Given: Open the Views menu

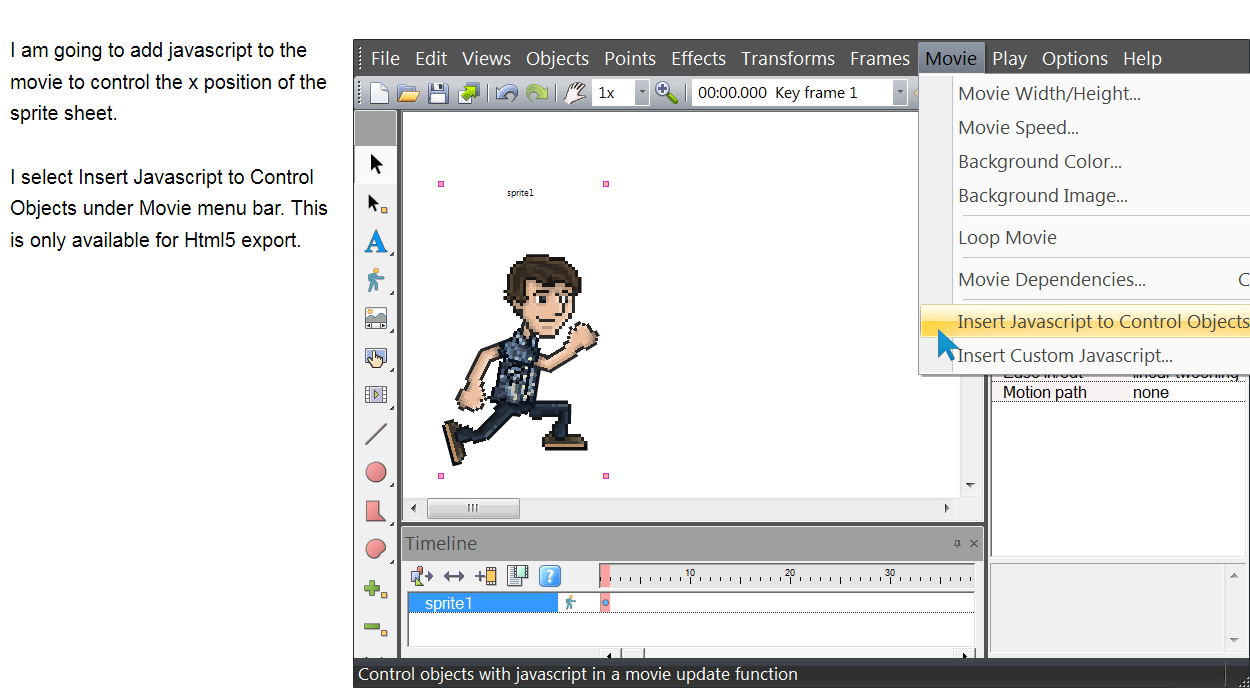Looking at the screenshot, I should [x=486, y=59].
